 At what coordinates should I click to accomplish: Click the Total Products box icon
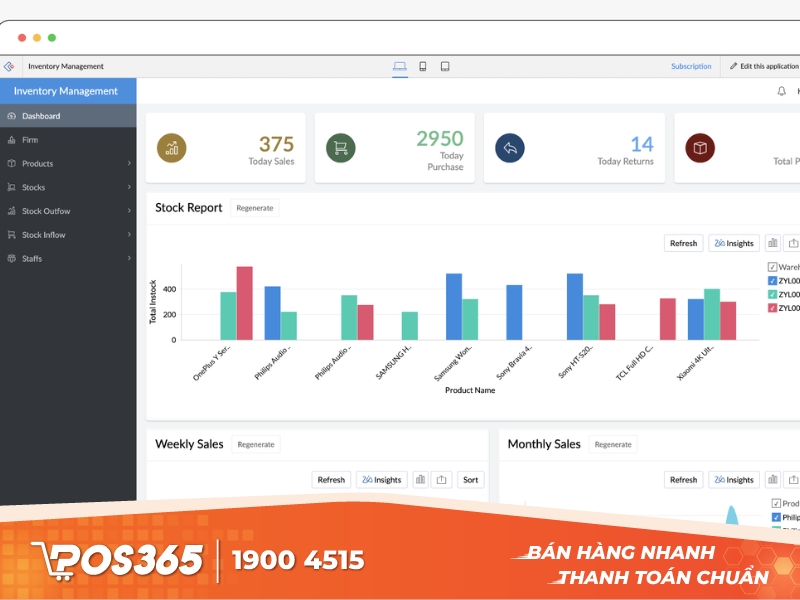(x=700, y=148)
